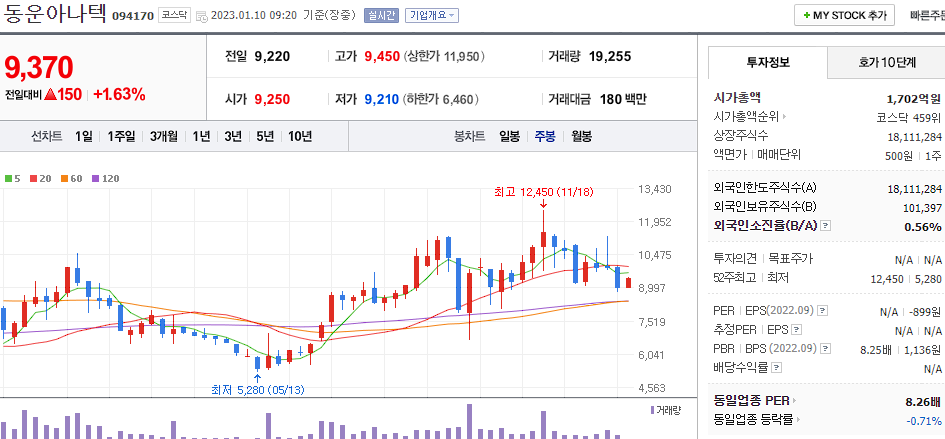Click the +1.63% change value

tap(119, 94)
